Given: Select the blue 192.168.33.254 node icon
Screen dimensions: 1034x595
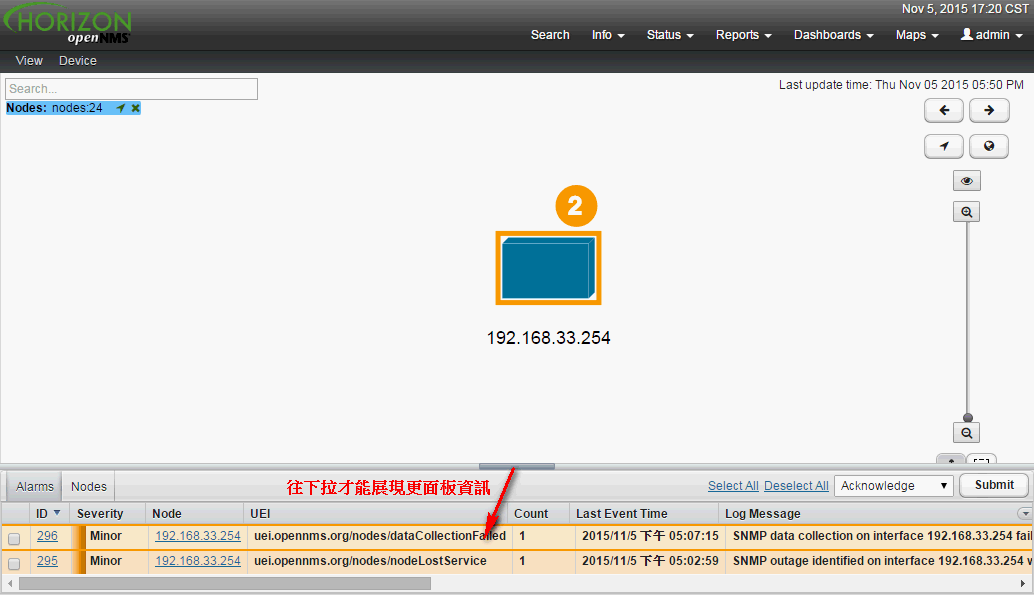Looking at the screenshot, I should [x=548, y=268].
